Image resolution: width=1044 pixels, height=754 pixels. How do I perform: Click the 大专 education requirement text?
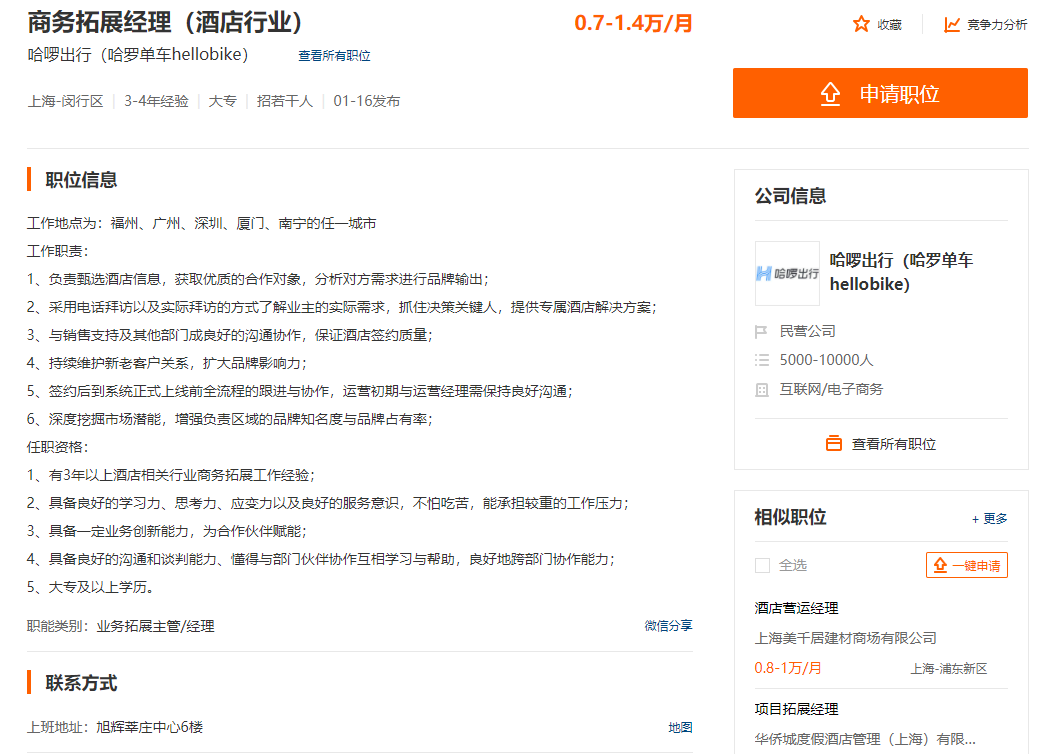pos(222,101)
